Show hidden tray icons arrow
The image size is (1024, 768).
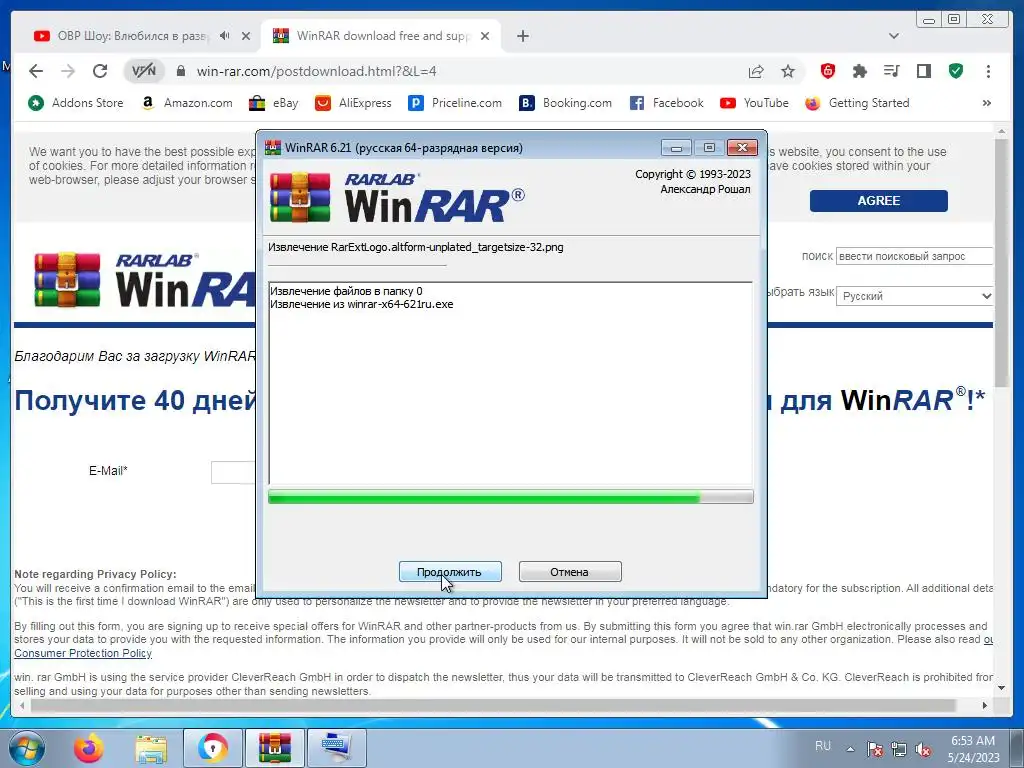(850, 749)
